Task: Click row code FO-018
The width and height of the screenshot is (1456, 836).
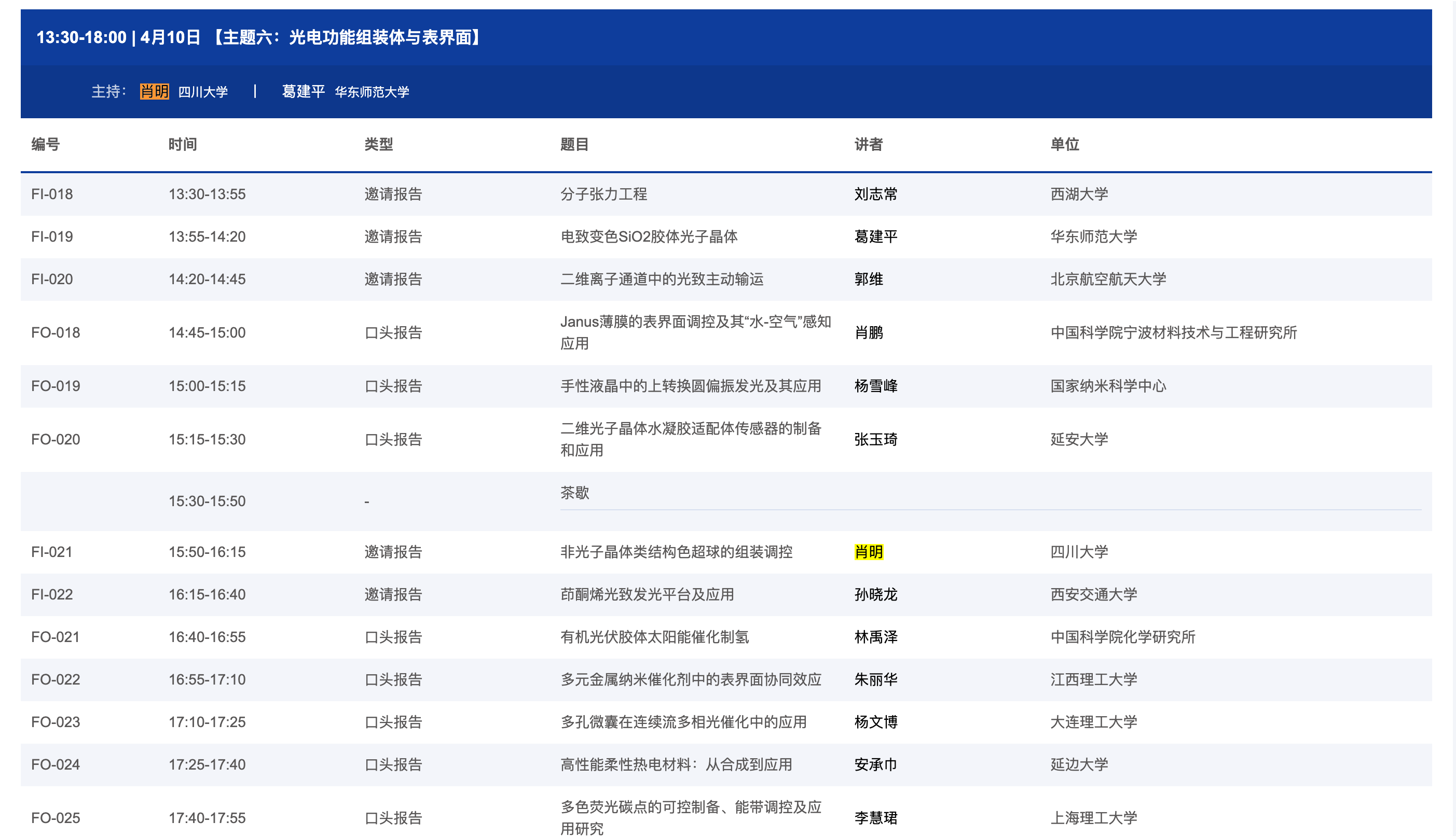Action: click(55, 332)
